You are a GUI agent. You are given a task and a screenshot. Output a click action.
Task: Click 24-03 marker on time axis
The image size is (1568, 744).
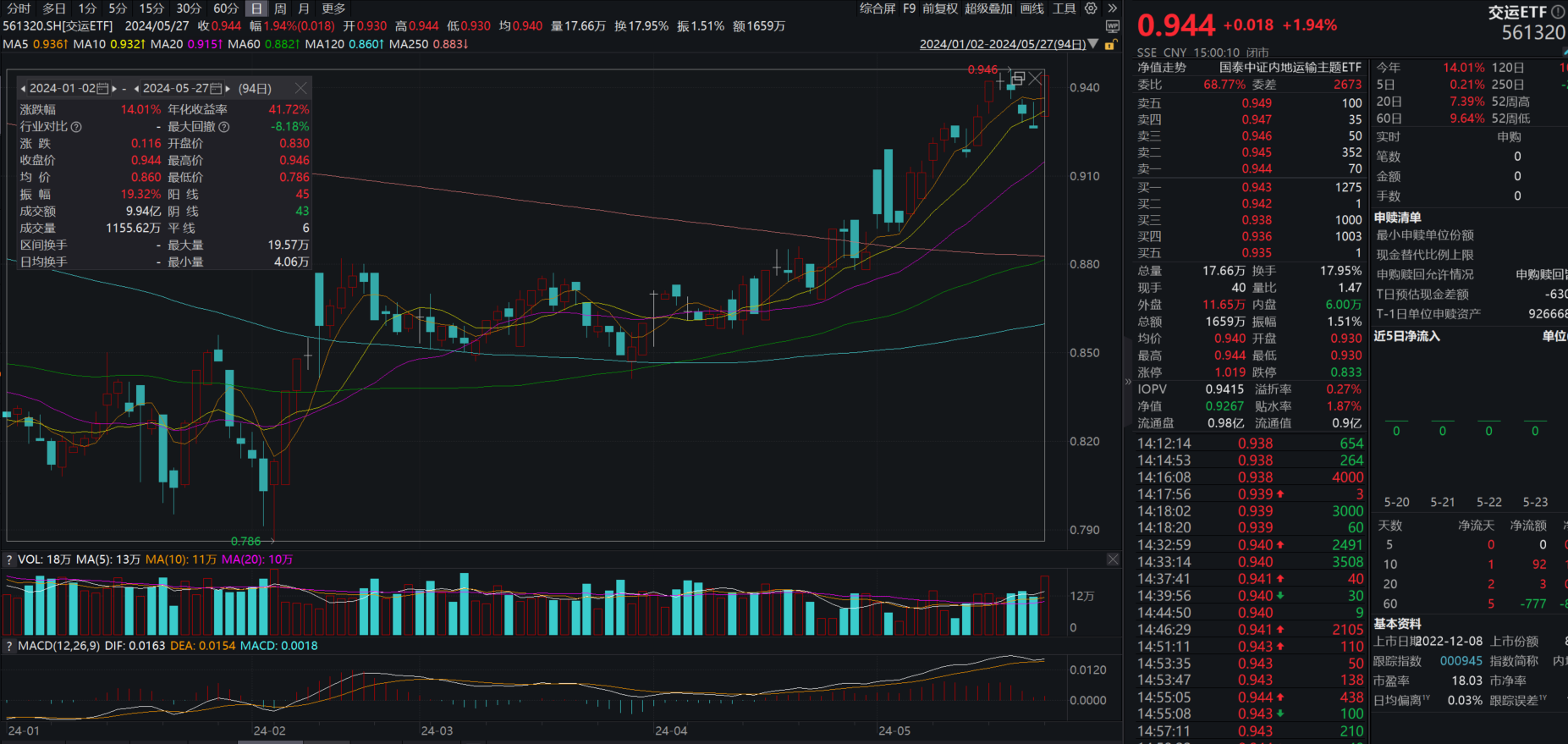(x=437, y=730)
